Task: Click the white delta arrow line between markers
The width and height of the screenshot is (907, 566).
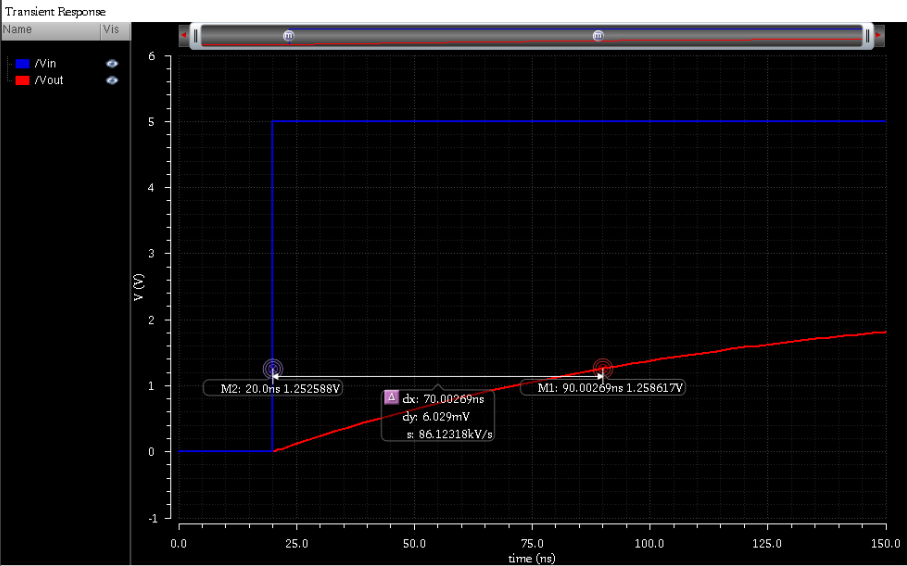Action: 437,377
